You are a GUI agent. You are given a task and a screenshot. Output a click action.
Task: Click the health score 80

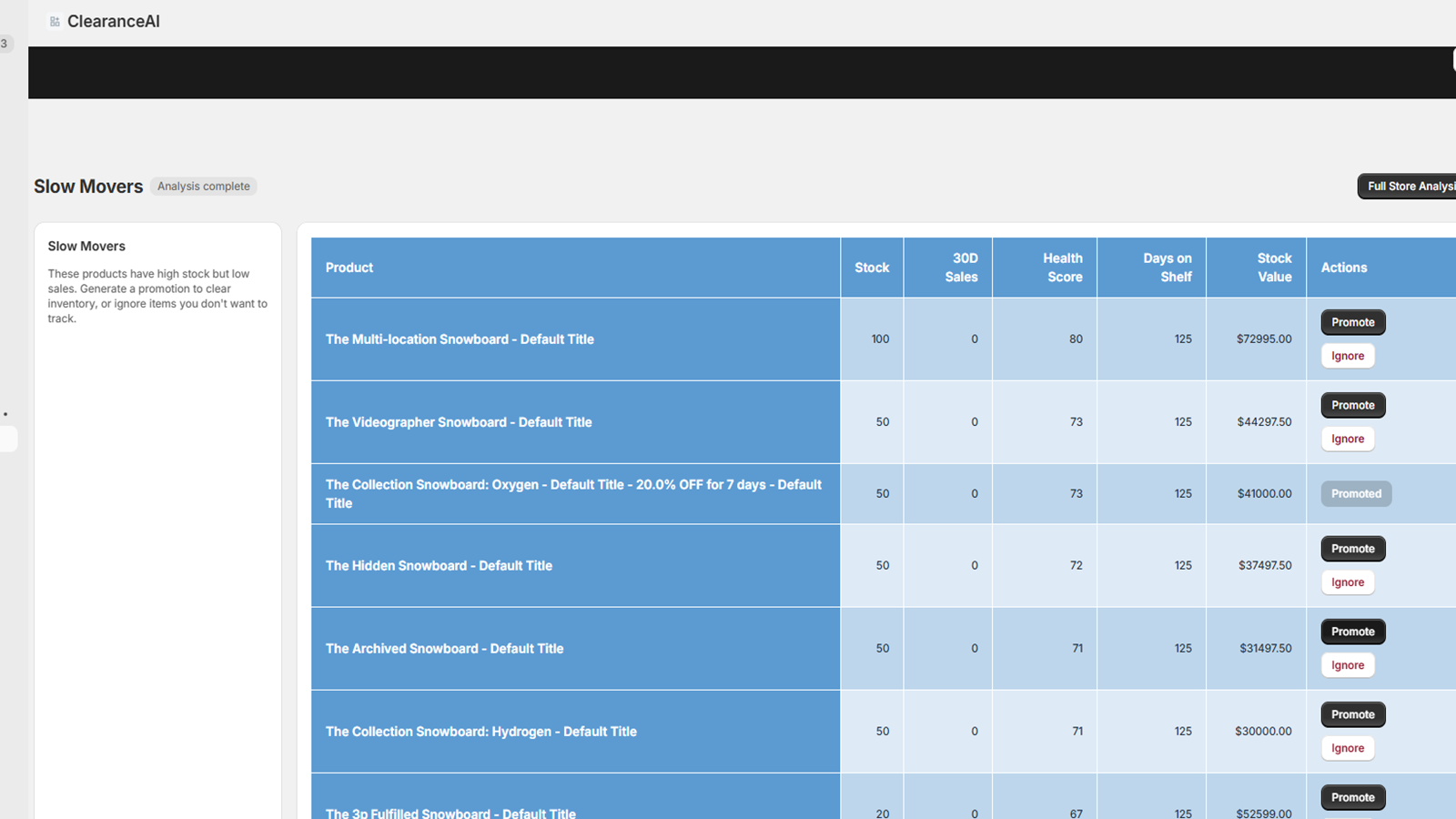1076,339
